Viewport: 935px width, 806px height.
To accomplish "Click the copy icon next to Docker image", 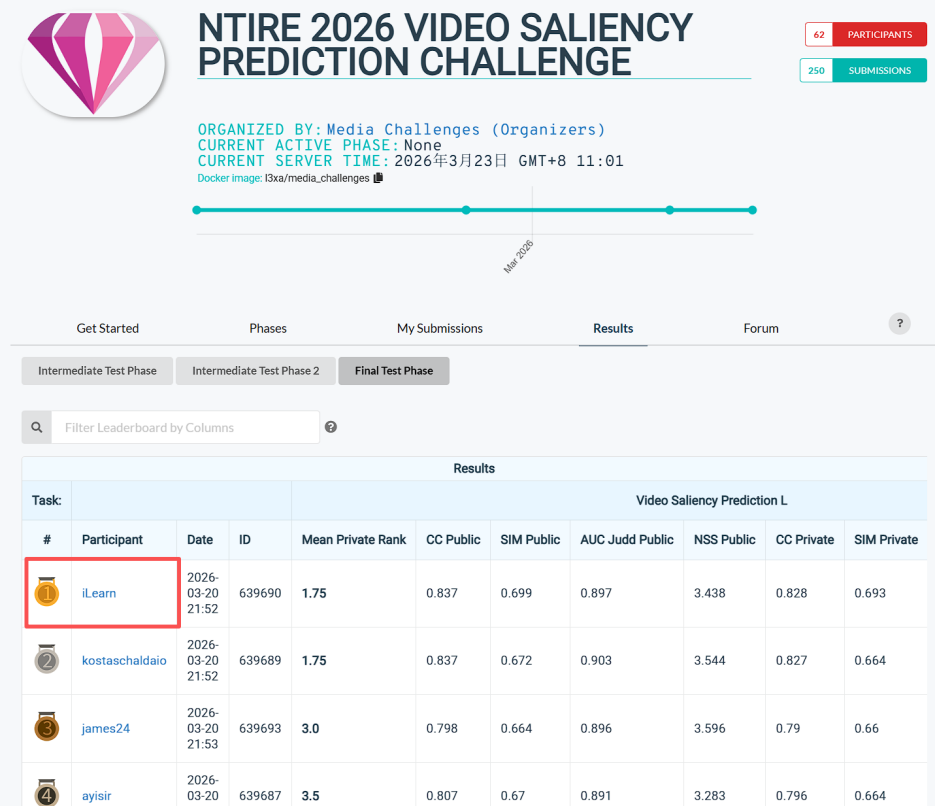I will click(378, 178).
